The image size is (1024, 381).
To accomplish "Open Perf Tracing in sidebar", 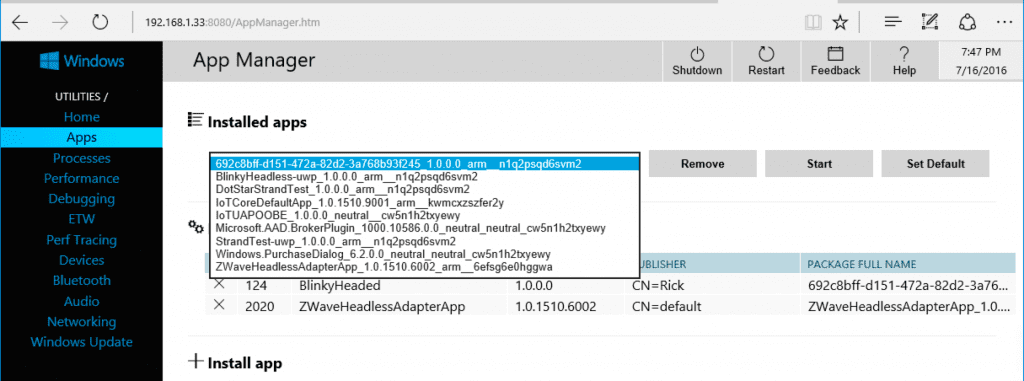I will (x=82, y=240).
